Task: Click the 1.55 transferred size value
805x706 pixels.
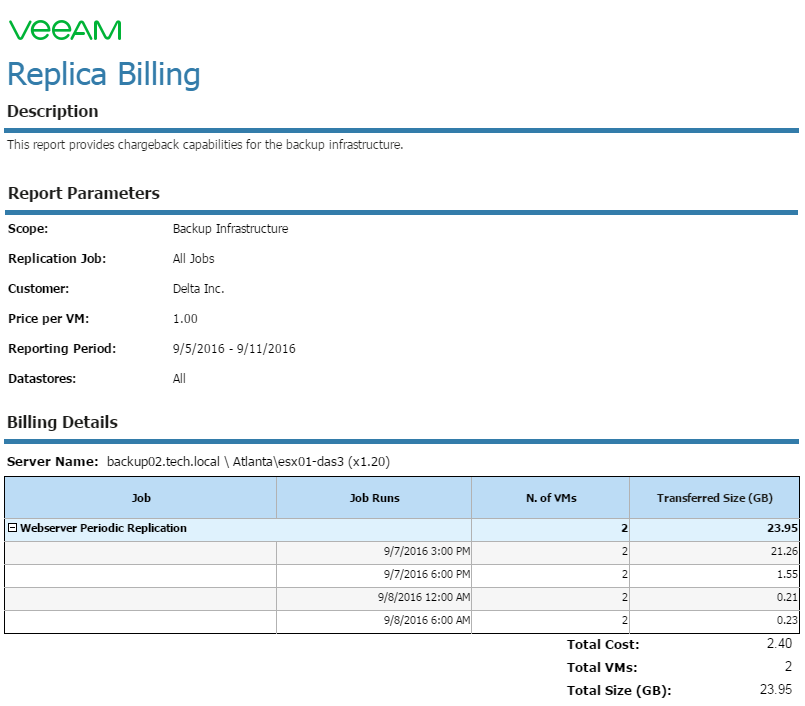Action: pyautogui.click(x=787, y=575)
